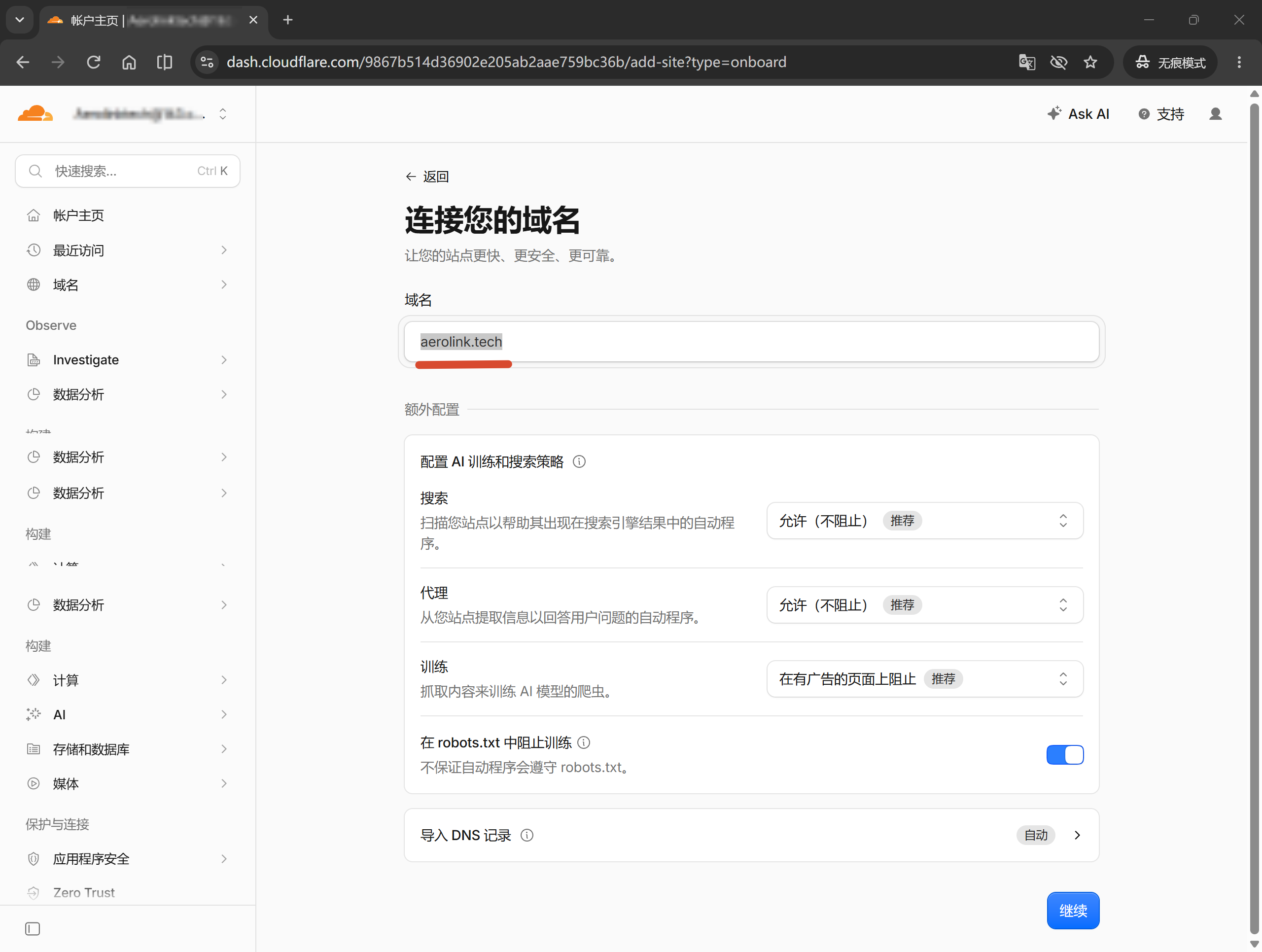Expand the AI sidebar chevron

pyautogui.click(x=224, y=715)
